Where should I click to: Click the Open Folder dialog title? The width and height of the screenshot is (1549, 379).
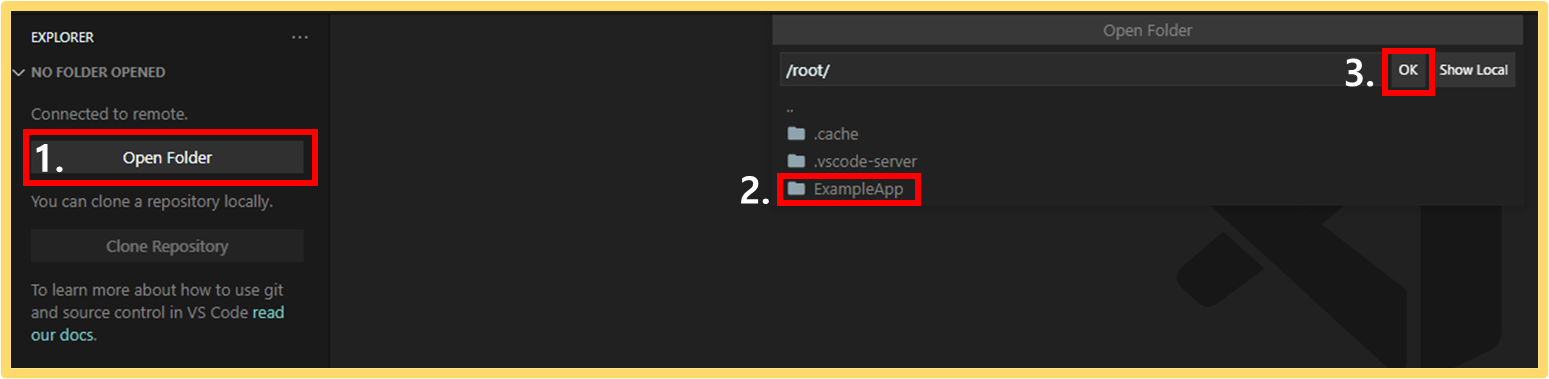pyautogui.click(x=1147, y=30)
